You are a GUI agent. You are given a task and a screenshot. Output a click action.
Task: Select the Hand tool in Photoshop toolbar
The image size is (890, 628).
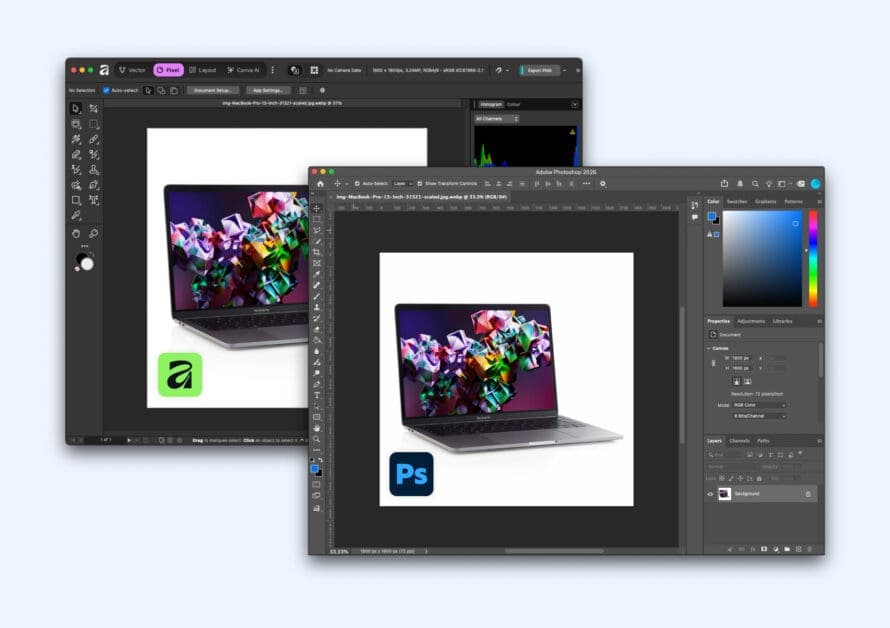tap(317, 428)
